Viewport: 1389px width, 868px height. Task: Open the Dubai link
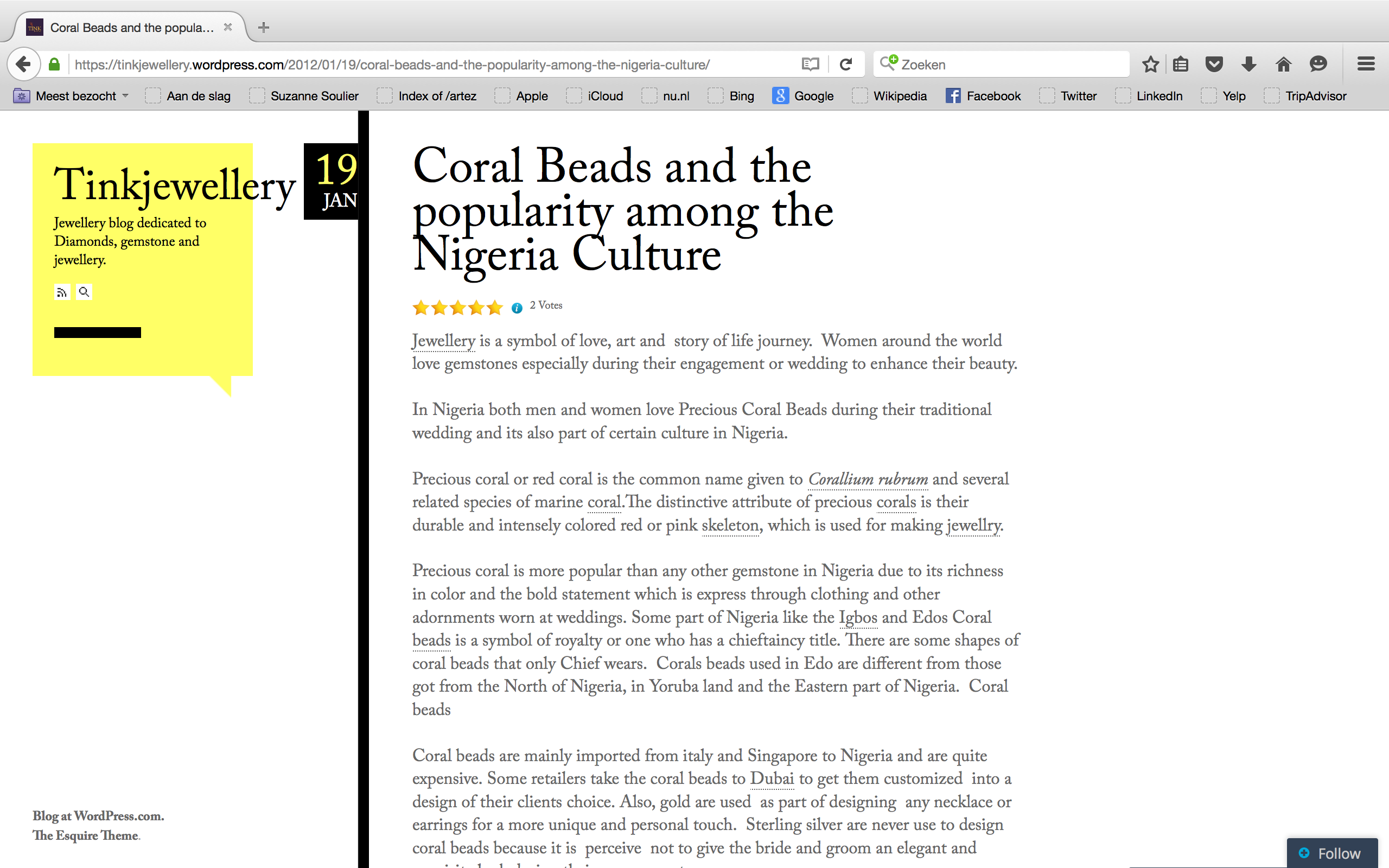772,779
